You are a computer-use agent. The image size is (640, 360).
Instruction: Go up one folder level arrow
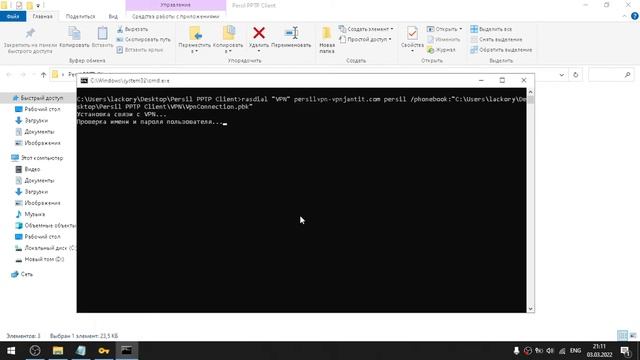click(x=43, y=75)
